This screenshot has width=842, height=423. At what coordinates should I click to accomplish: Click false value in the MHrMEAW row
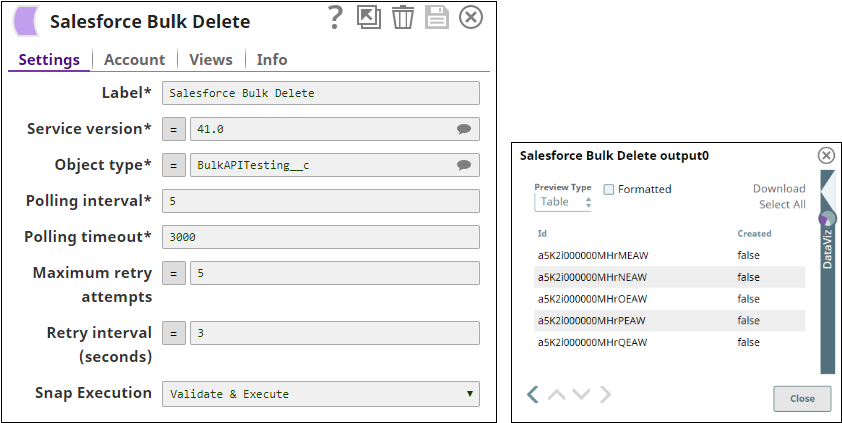[748, 256]
